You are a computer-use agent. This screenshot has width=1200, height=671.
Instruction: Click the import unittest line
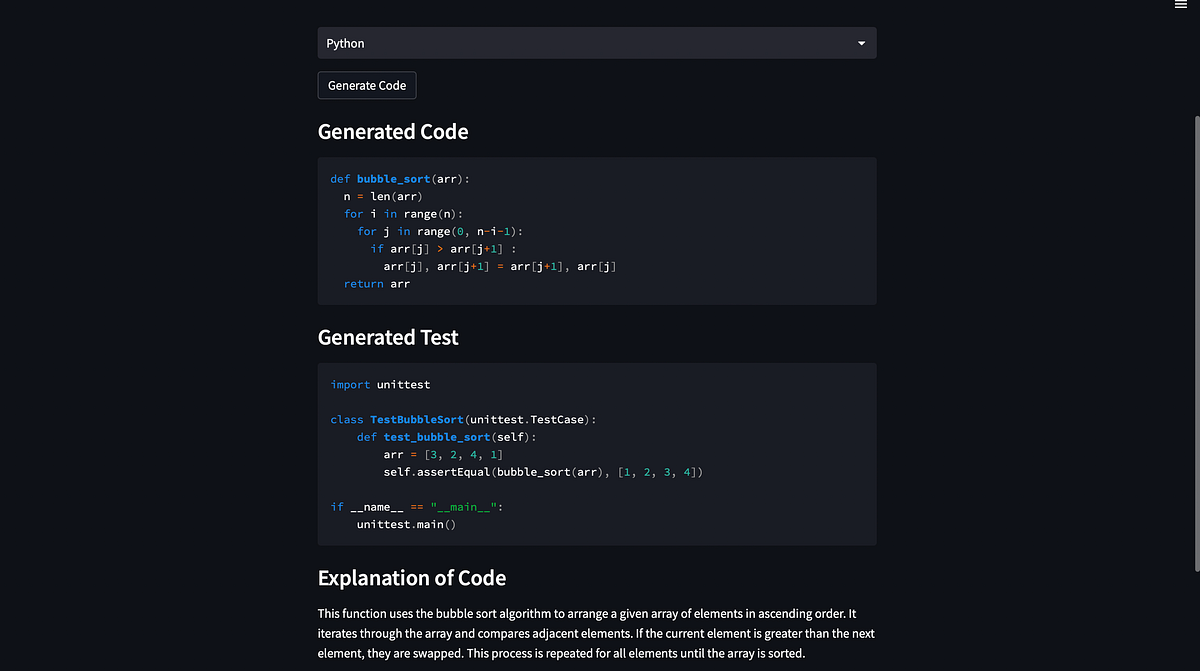point(380,384)
